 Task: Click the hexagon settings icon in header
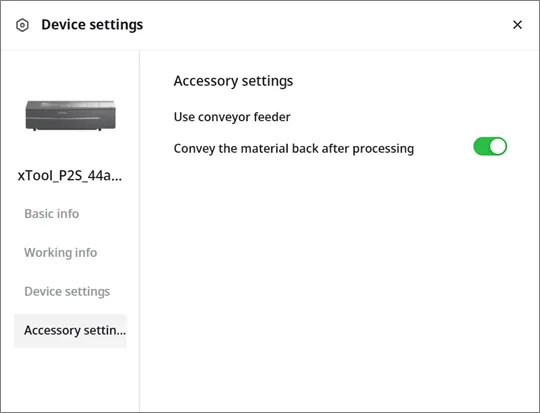(22, 25)
